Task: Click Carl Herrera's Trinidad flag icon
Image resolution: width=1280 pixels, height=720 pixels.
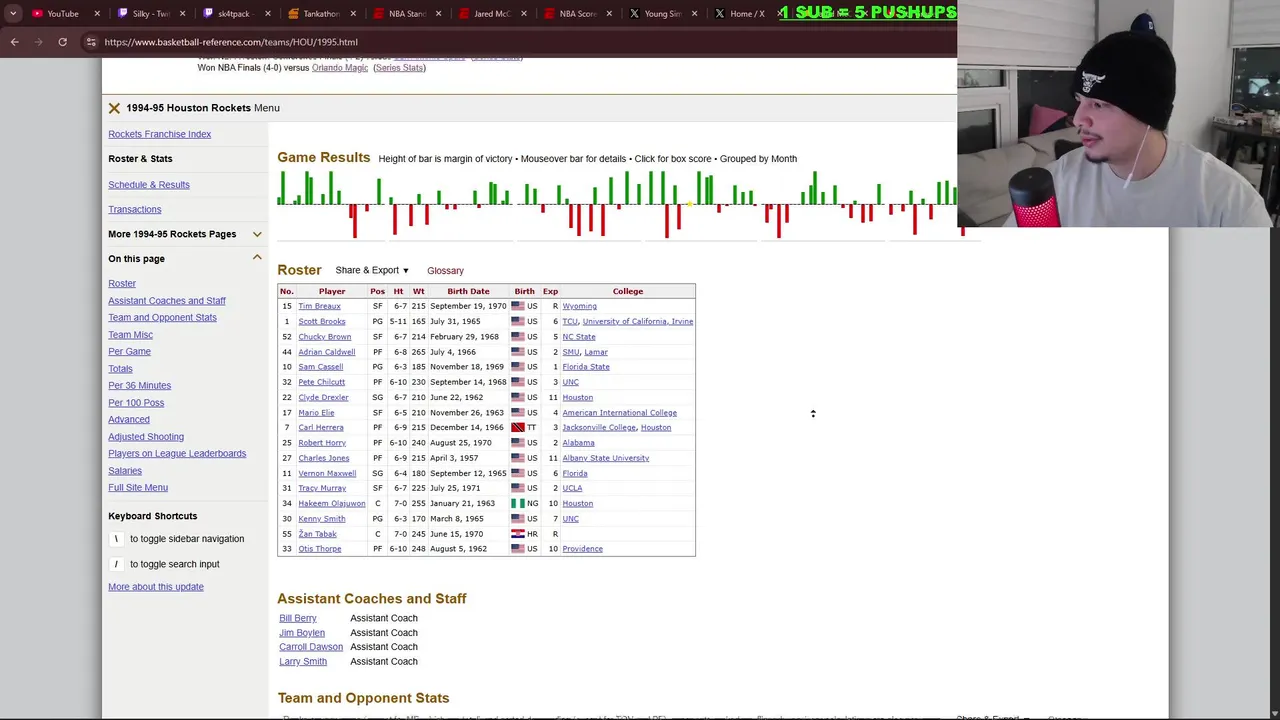Action: pos(518,428)
